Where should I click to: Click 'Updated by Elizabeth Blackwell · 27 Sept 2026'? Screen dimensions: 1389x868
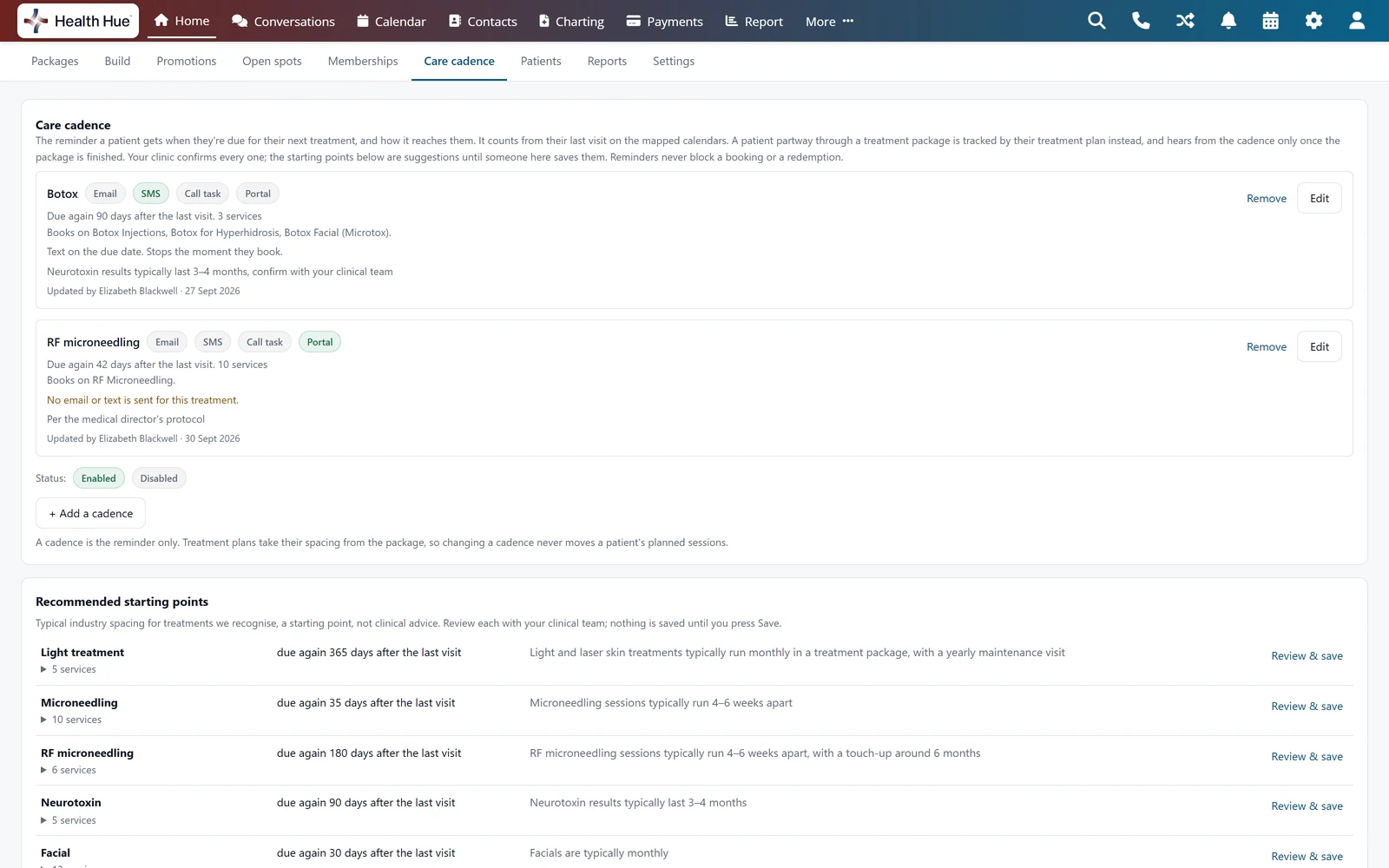(x=143, y=292)
